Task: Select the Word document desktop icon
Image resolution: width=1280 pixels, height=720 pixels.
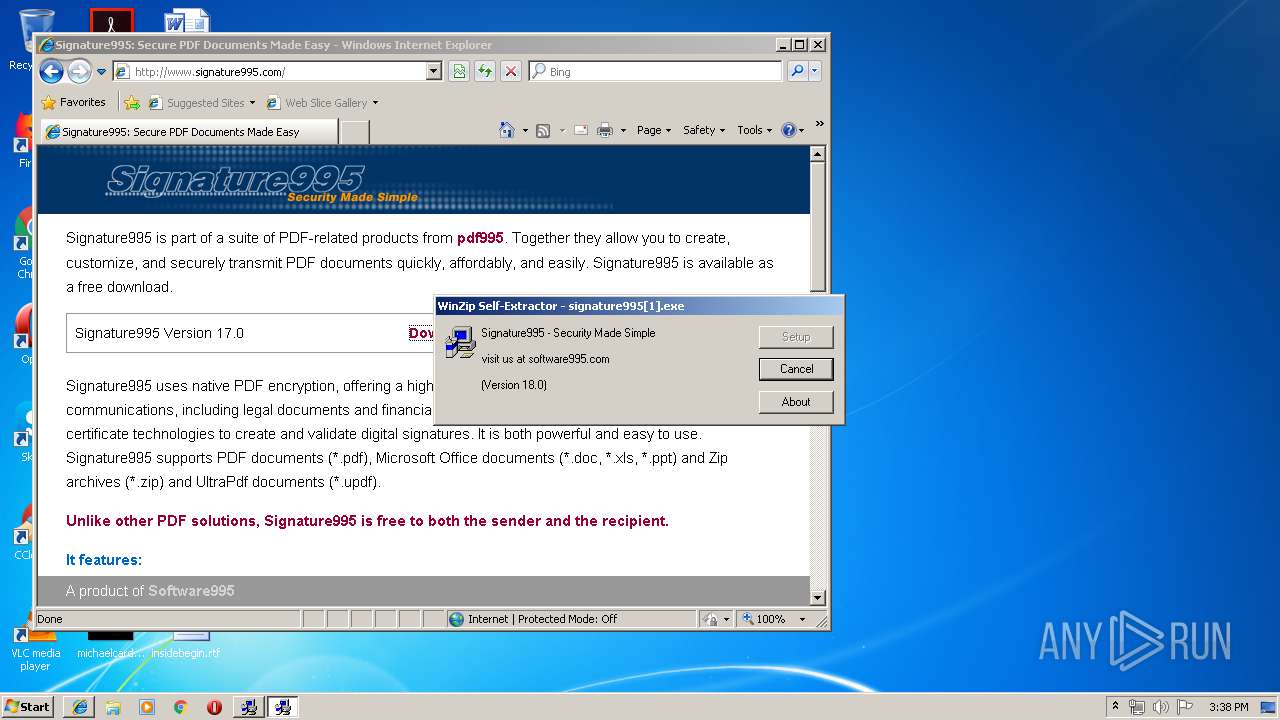Action: point(187,21)
